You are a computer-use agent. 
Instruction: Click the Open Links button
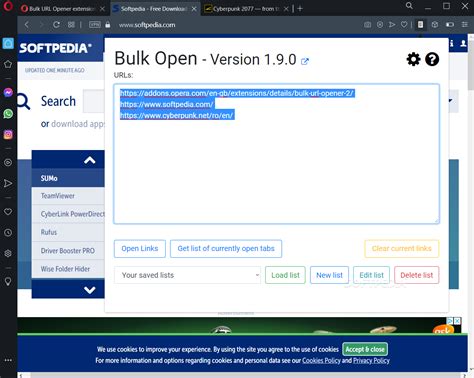[140, 249]
